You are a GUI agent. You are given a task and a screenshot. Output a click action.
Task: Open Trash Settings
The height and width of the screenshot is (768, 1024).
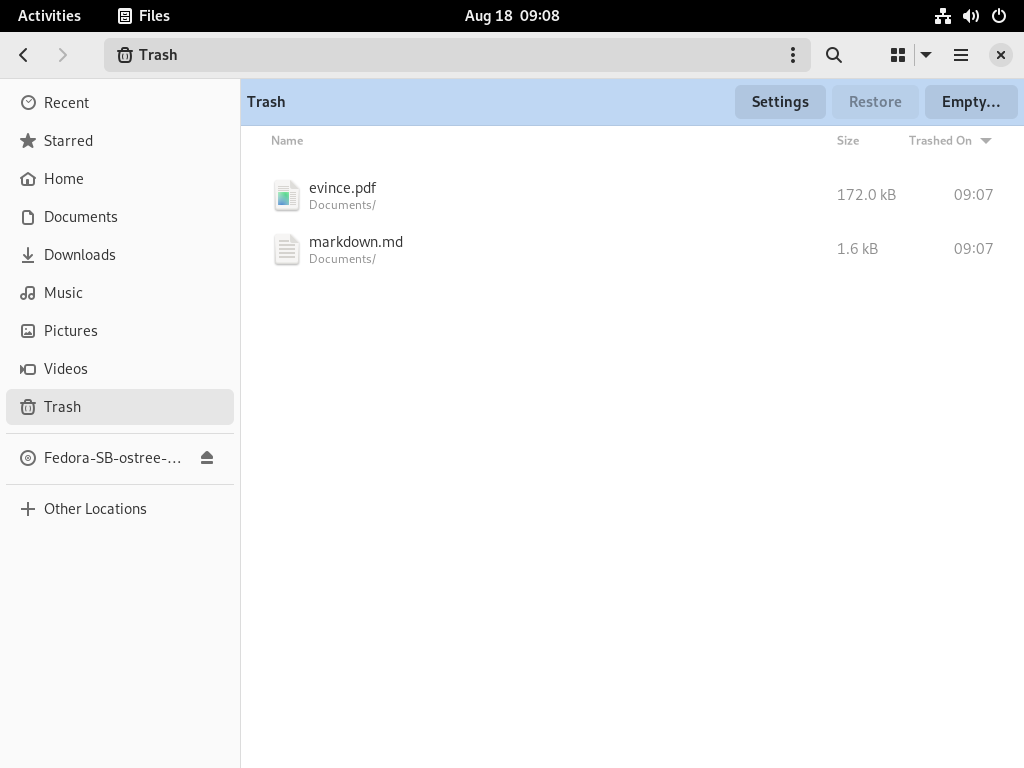point(780,102)
